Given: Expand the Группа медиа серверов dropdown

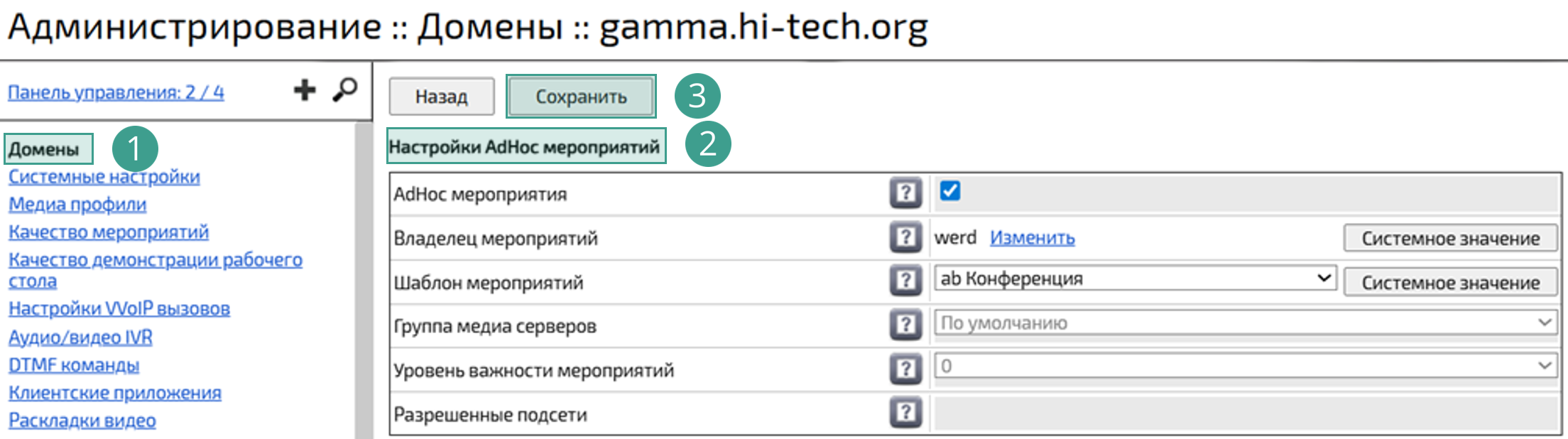Looking at the screenshot, I should coord(1244,323).
